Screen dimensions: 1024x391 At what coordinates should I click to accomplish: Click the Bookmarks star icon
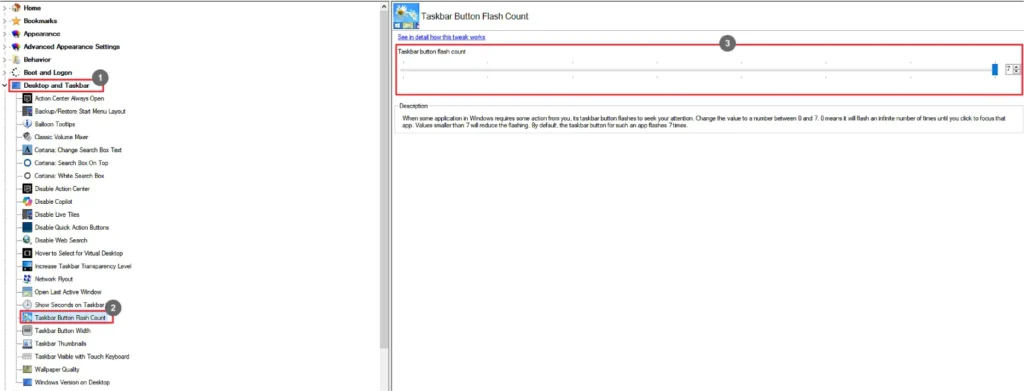point(16,21)
